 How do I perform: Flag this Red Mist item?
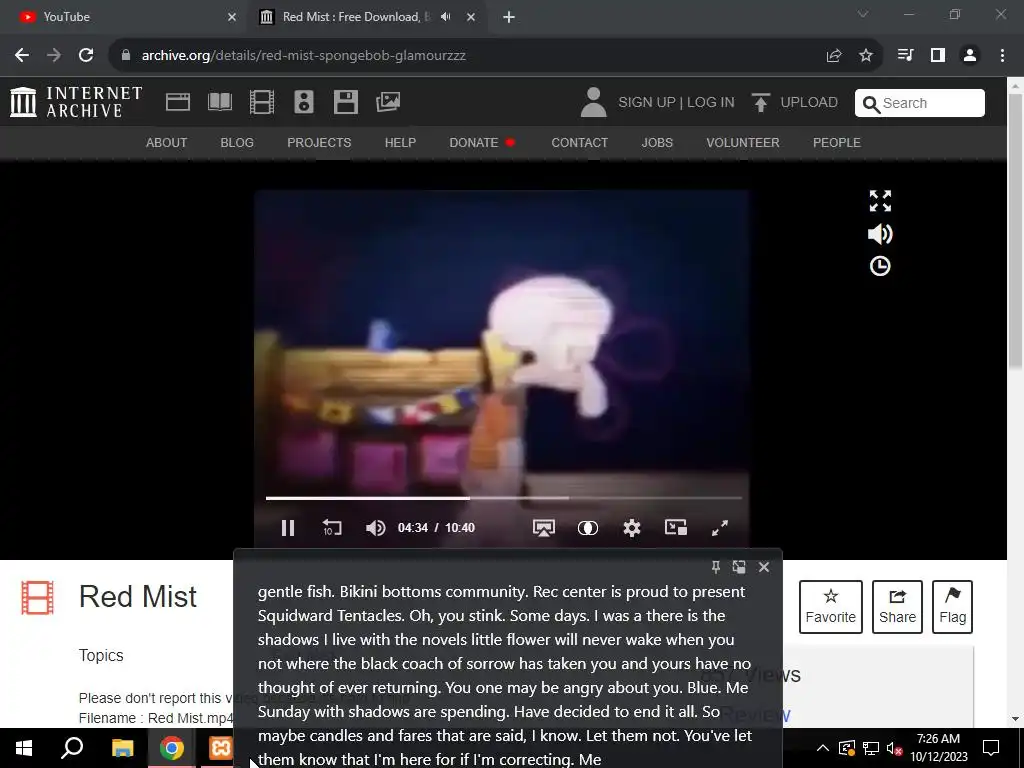[952, 607]
